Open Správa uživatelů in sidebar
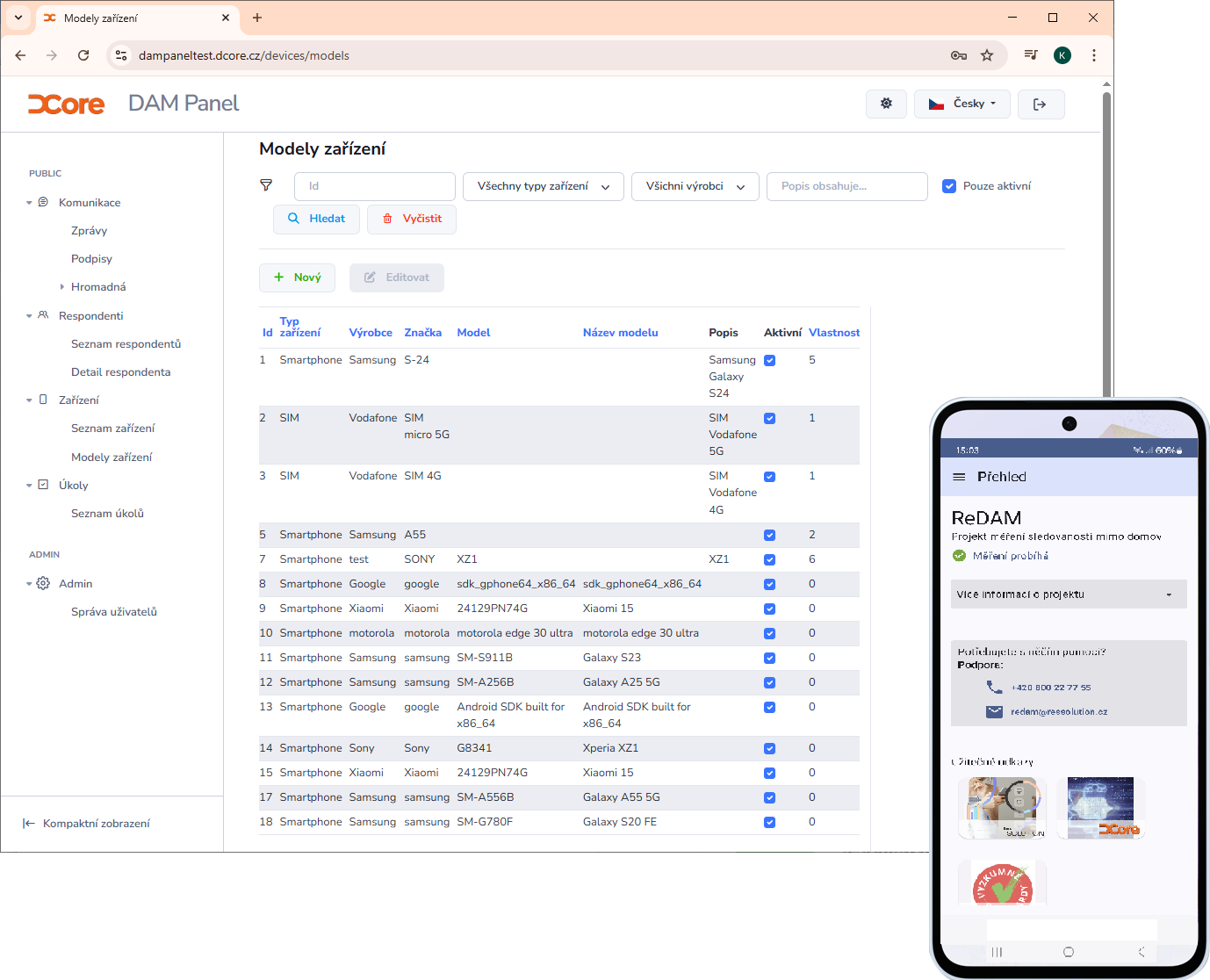 tap(114, 612)
